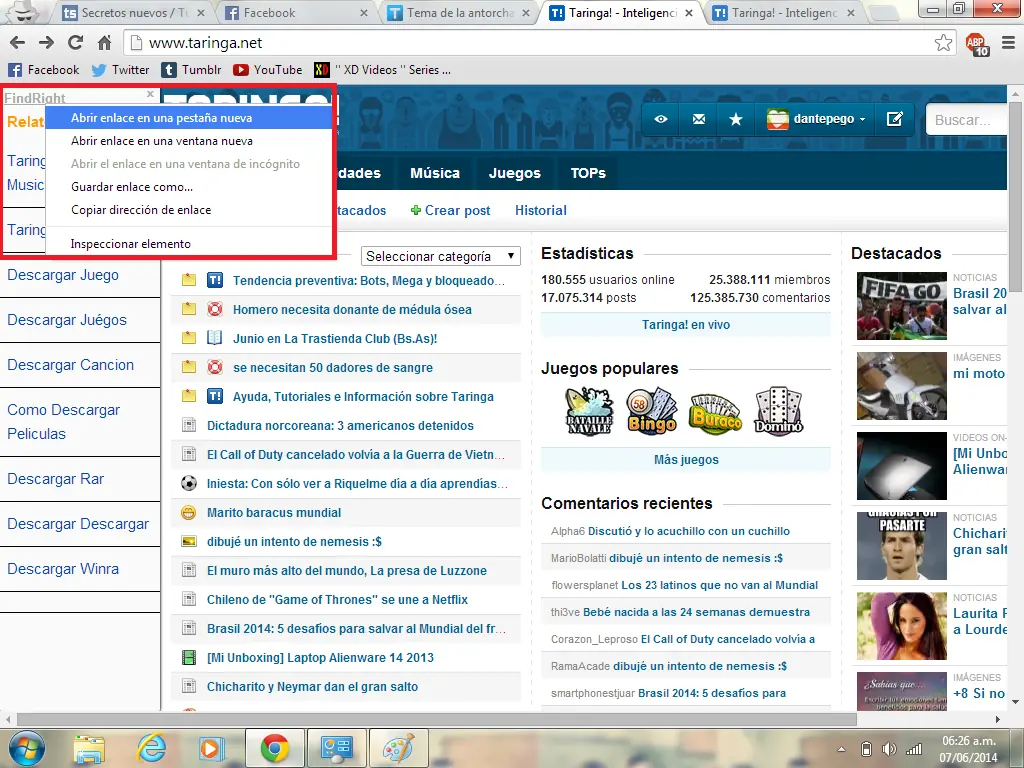
Task: Open Taringa notifications eye icon
Action: 661,119
